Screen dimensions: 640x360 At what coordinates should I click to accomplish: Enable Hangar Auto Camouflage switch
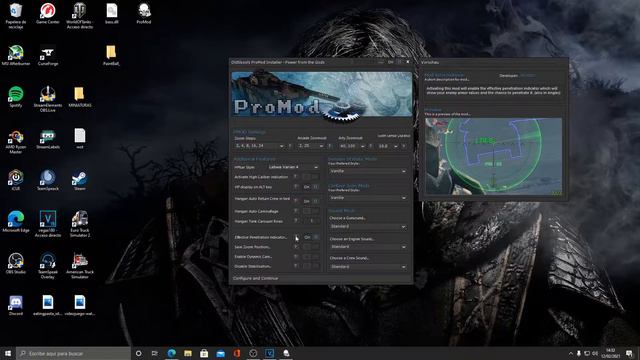[x=311, y=211]
